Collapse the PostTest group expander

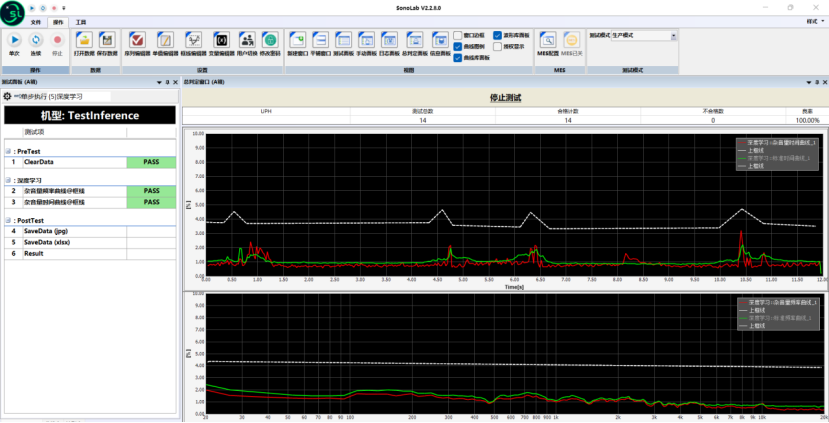point(6,220)
